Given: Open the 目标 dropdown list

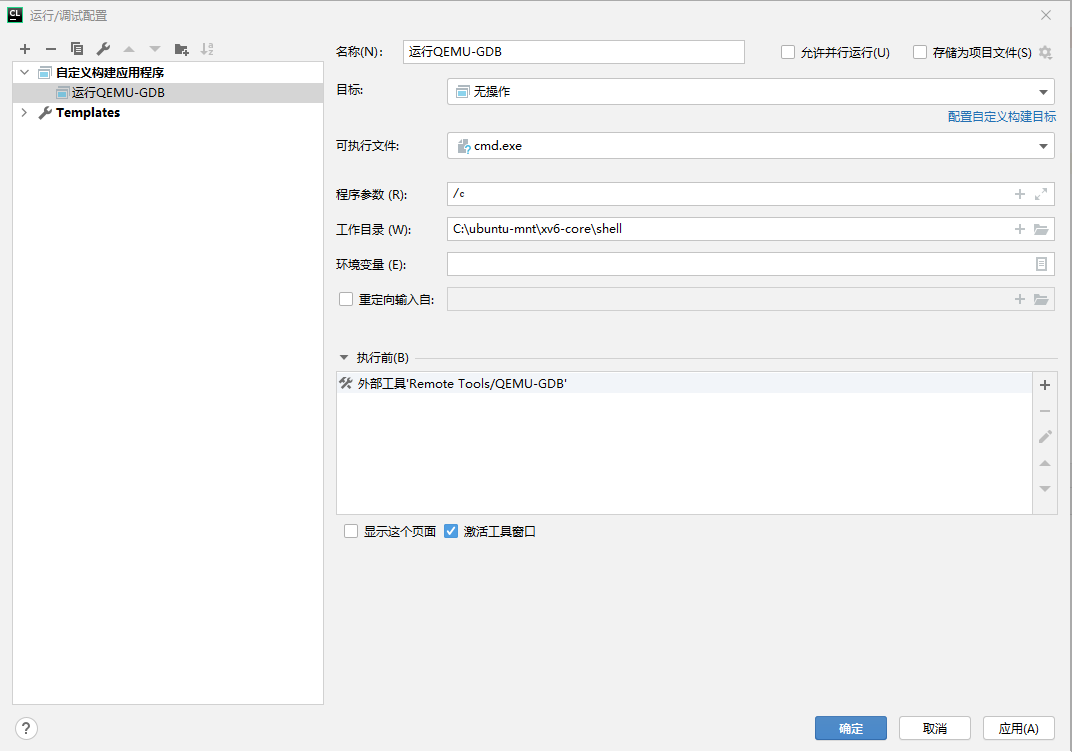Looking at the screenshot, I should click(1044, 92).
